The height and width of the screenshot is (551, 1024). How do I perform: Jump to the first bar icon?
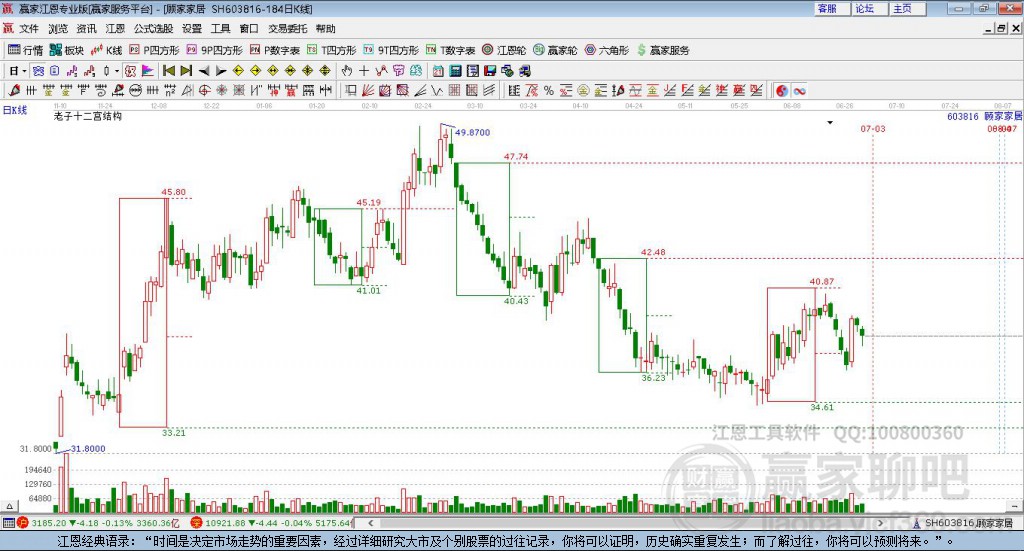(168, 71)
